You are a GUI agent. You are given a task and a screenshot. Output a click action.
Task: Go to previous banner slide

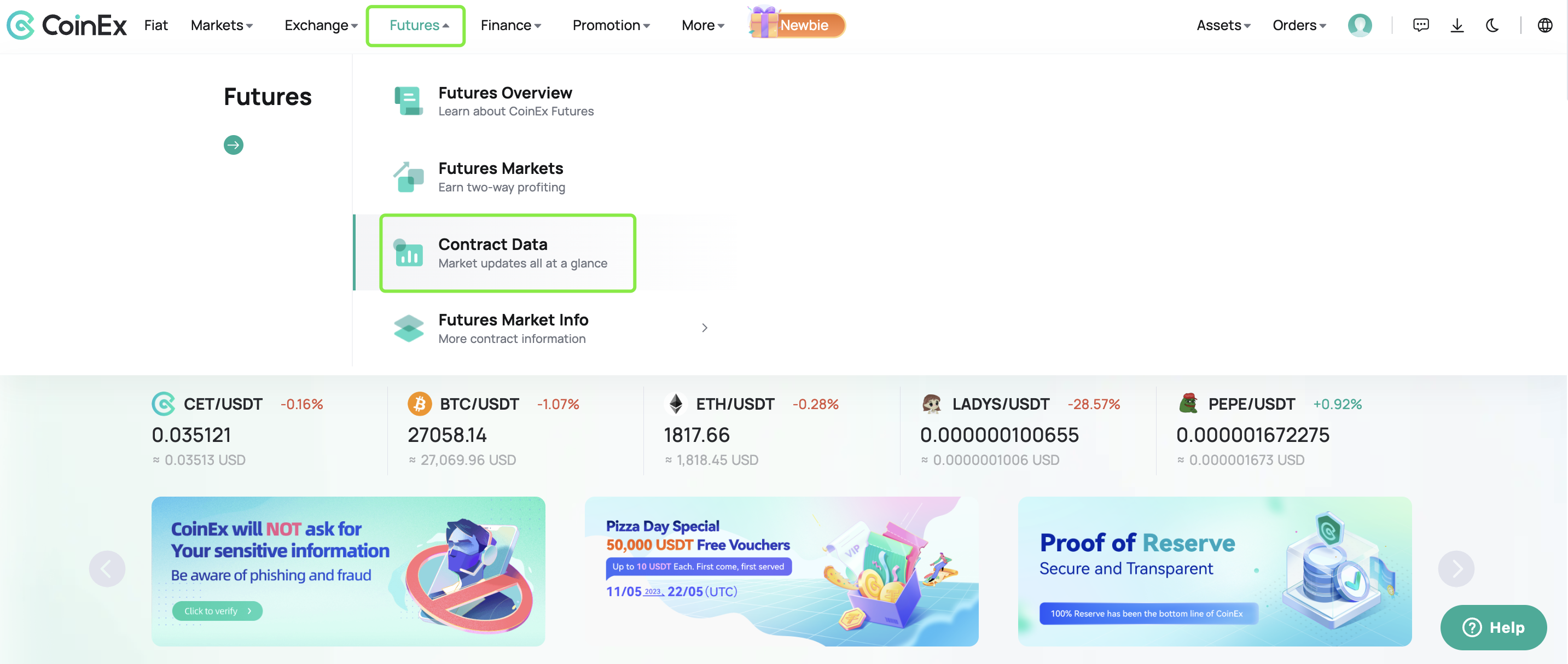click(107, 568)
